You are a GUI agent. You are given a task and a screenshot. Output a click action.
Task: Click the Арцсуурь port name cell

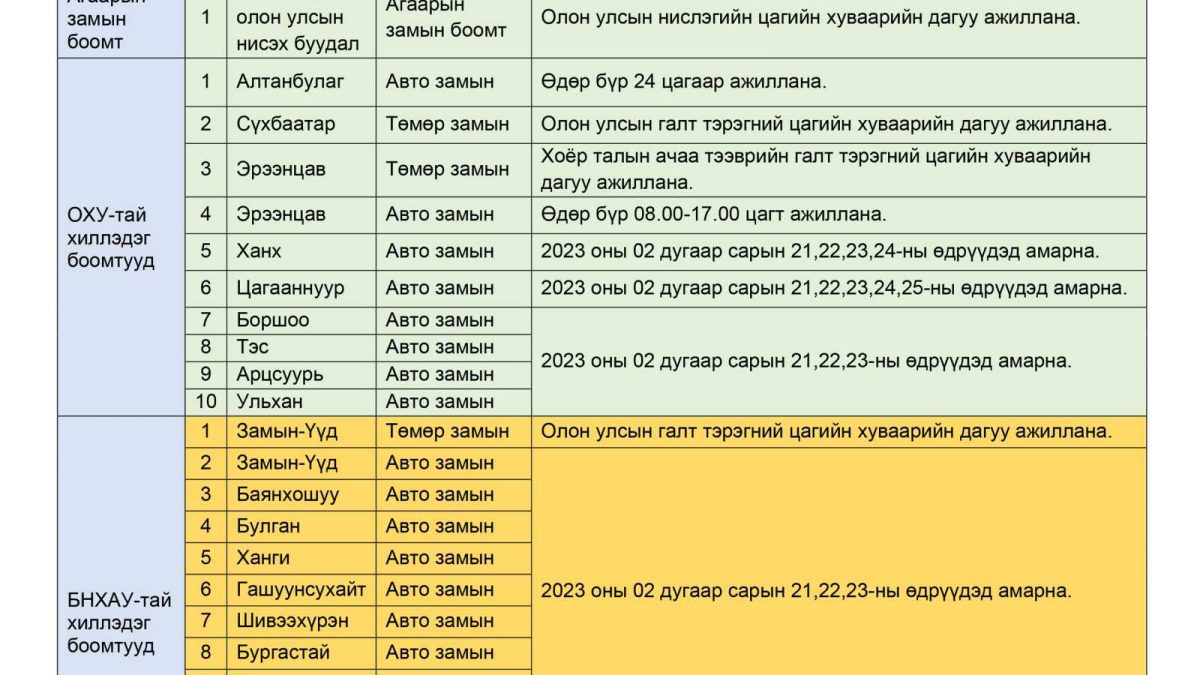[280, 374]
